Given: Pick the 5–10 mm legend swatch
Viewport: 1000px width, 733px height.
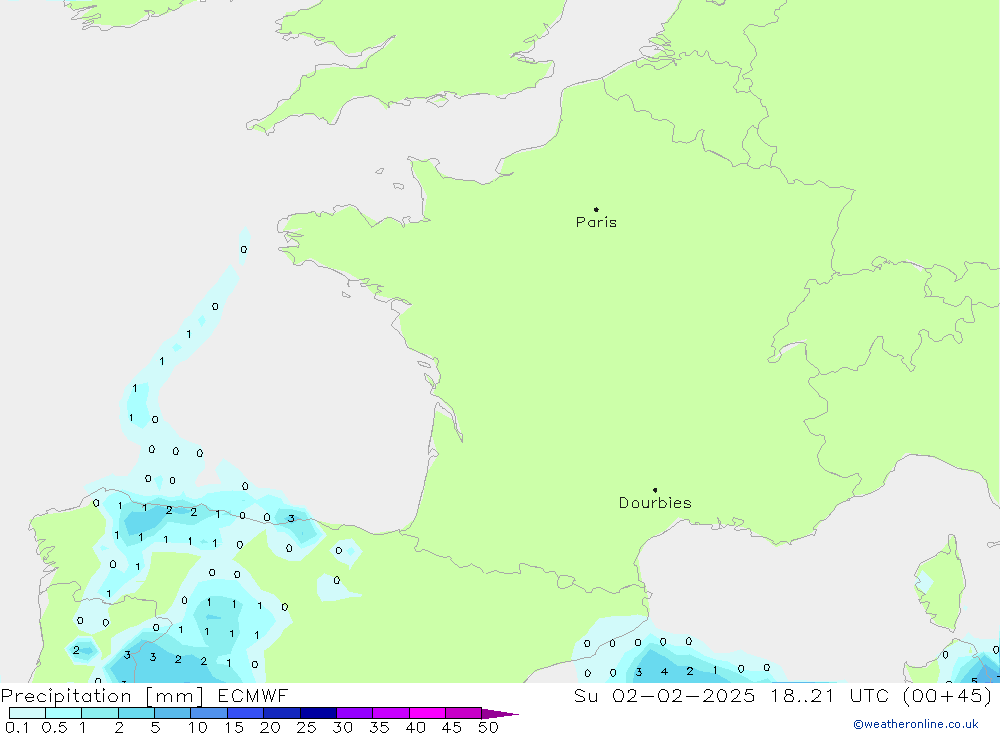Looking at the screenshot, I should (173, 713).
